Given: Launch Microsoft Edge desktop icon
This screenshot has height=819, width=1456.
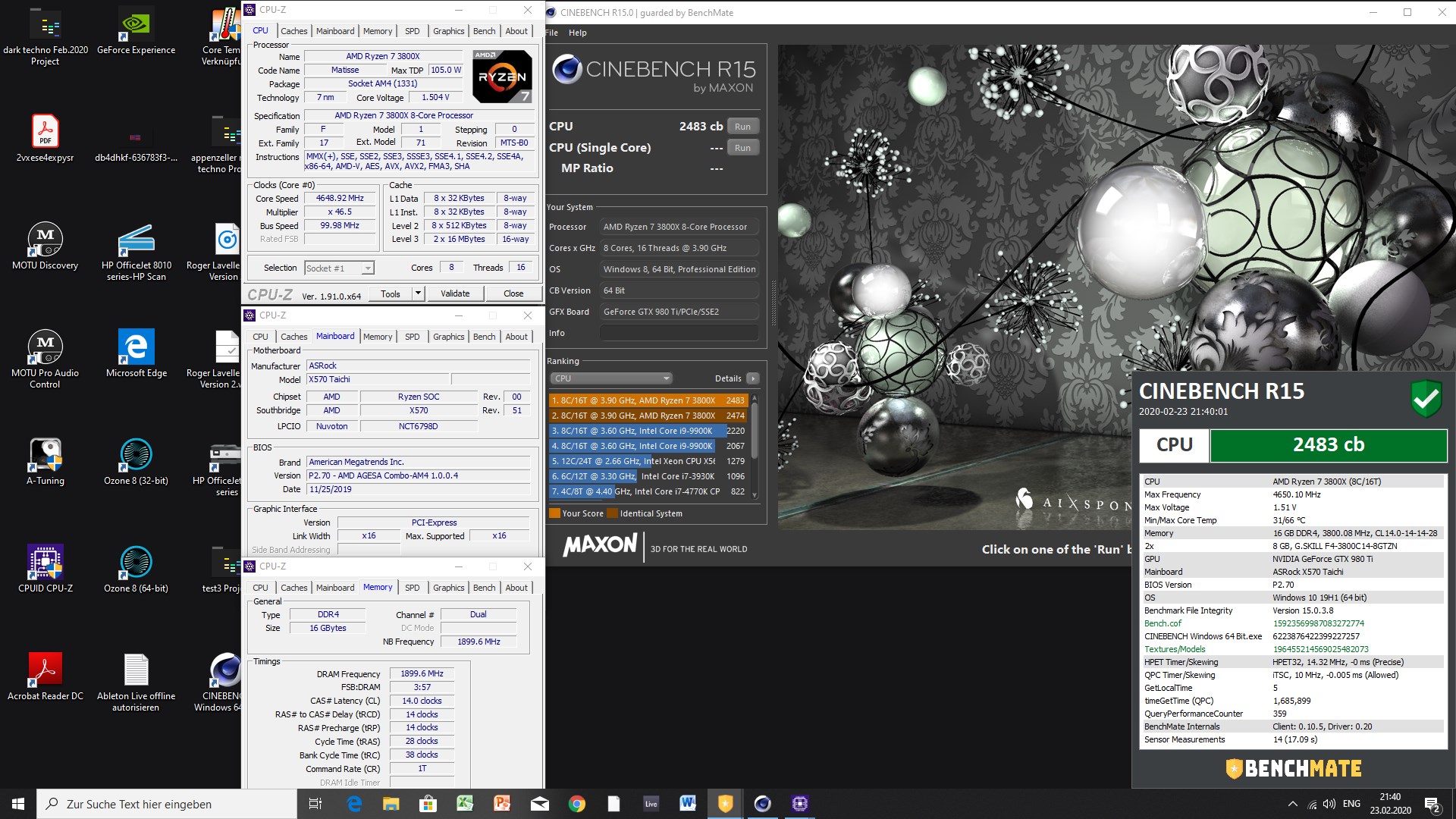Looking at the screenshot, I should coord(136,354).
